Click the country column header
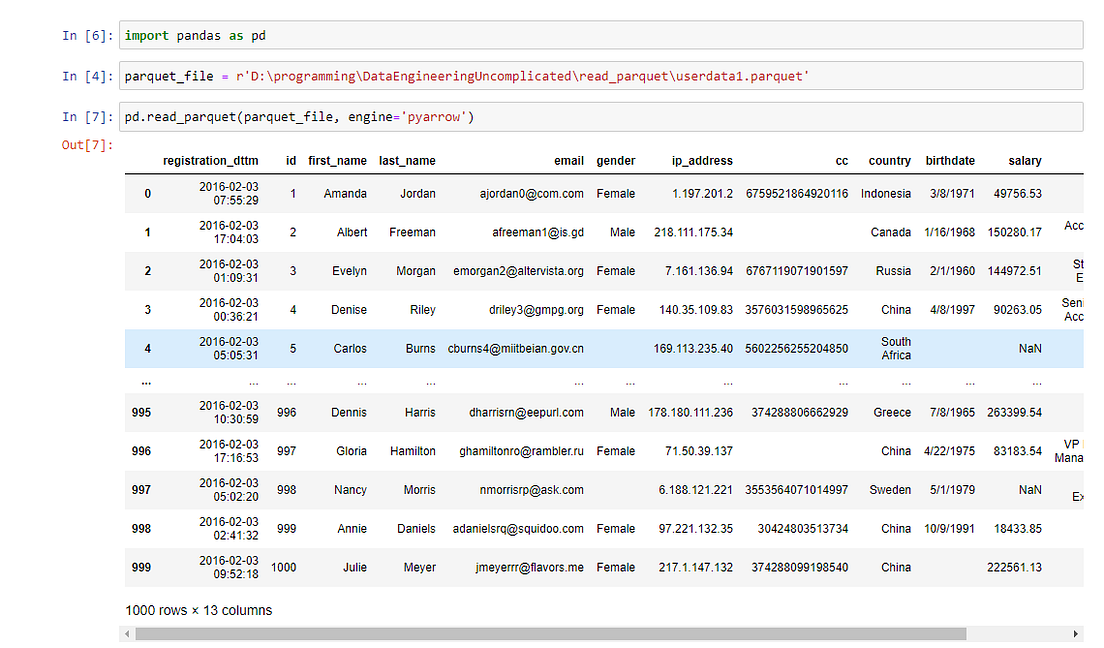The height and width of the screenshot is (648, 1104). point(889,160)
